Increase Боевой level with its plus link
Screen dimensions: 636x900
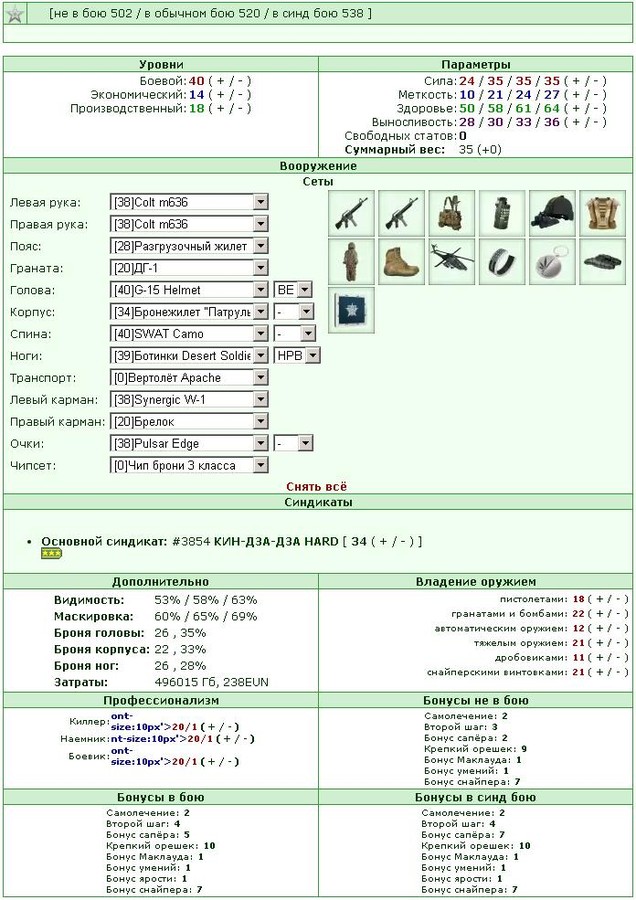coord(221,81)
